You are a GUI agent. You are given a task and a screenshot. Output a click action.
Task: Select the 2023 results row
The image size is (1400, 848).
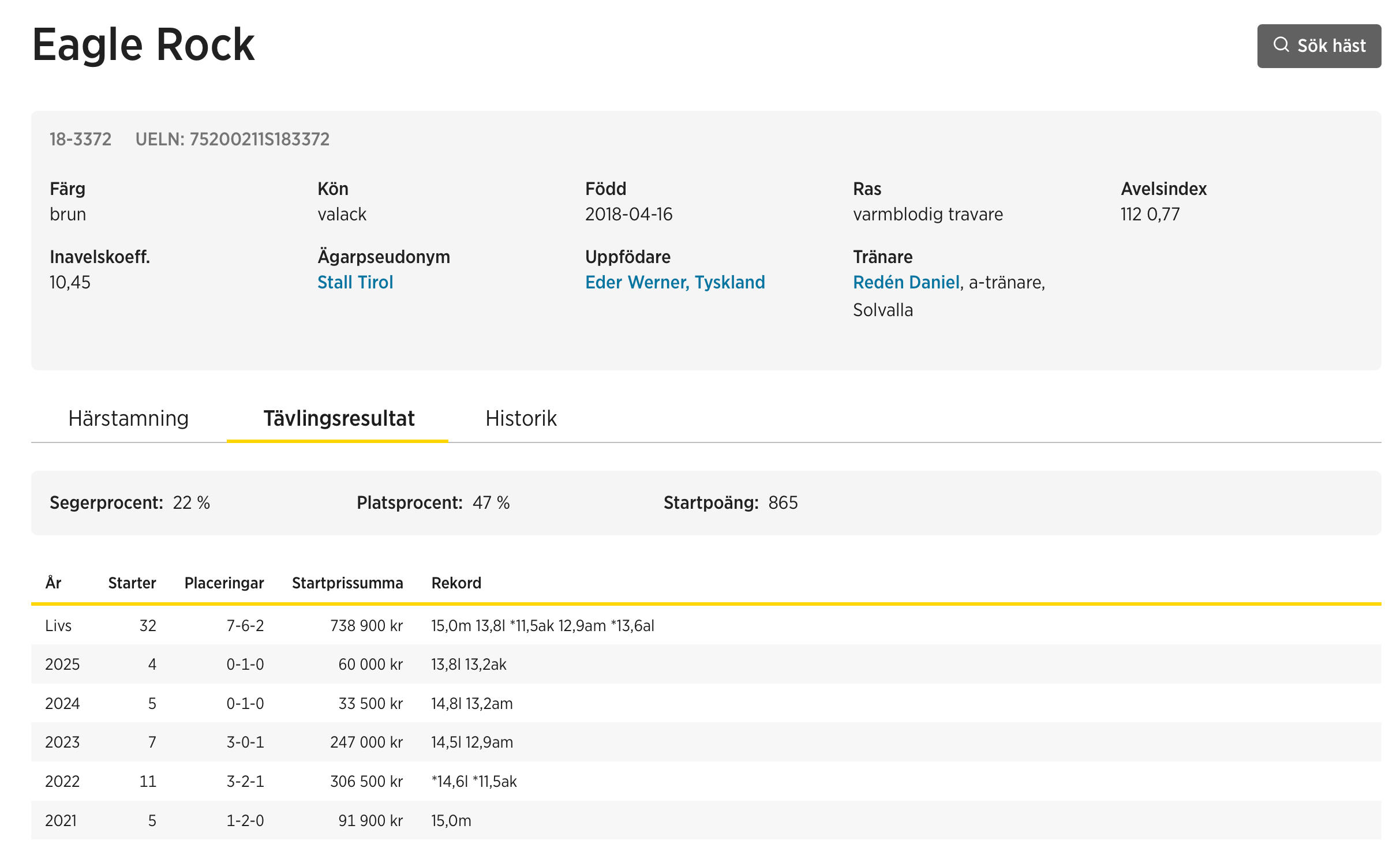(62, 742)
